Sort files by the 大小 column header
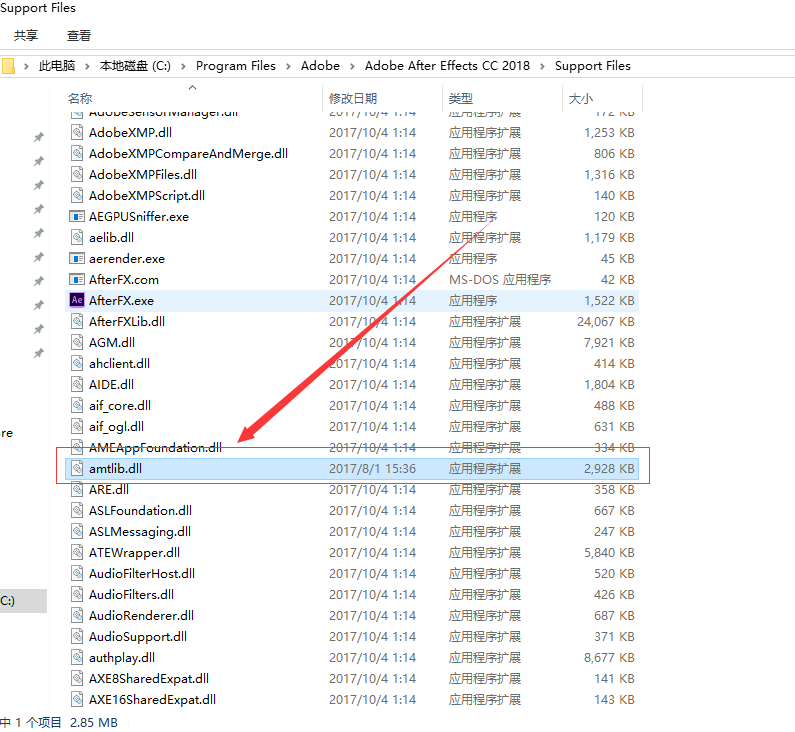This screenshot has height=732, width=795. (581, 98)
